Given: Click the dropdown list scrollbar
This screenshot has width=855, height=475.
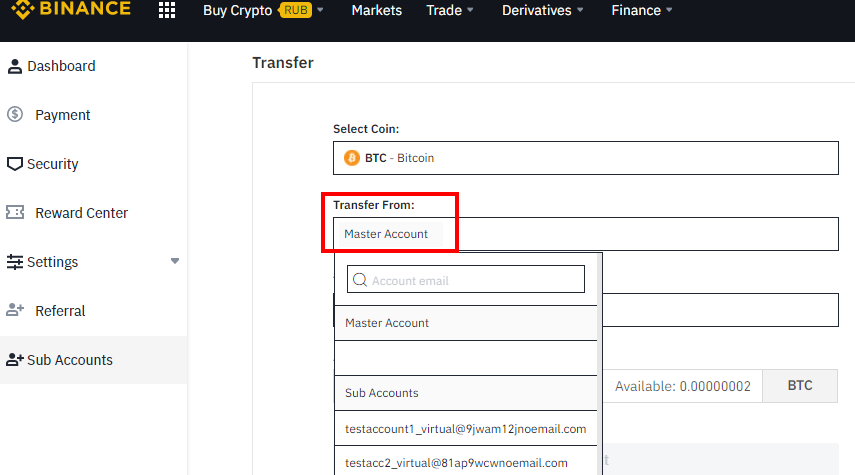Looking at the screenshot, I should (600, 364).
